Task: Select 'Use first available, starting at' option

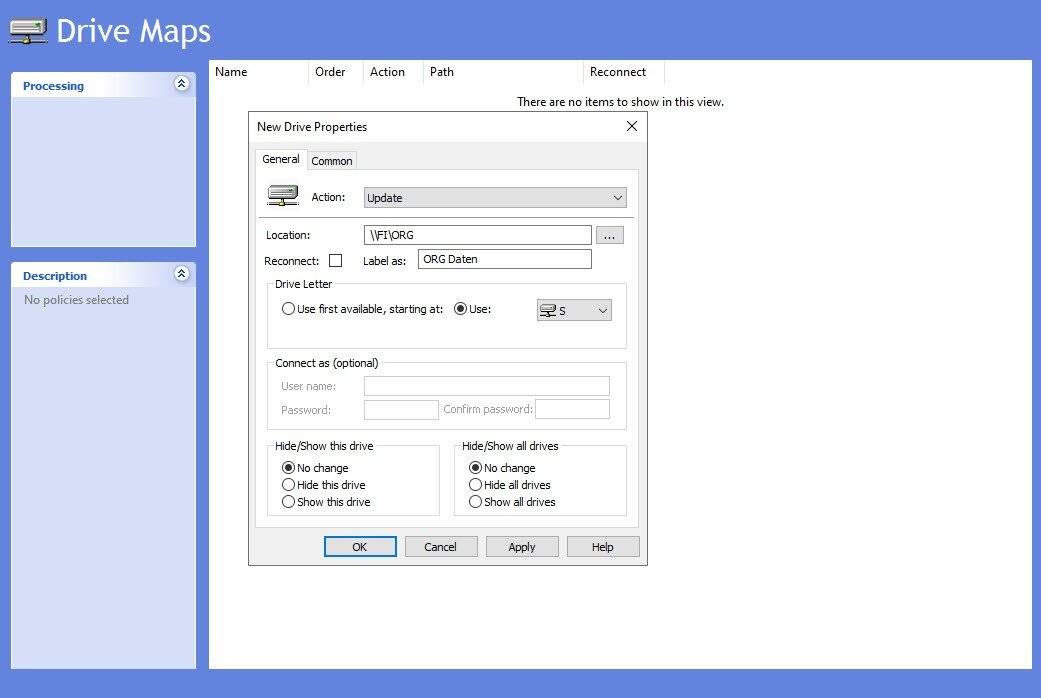Action: click(289, 310)
